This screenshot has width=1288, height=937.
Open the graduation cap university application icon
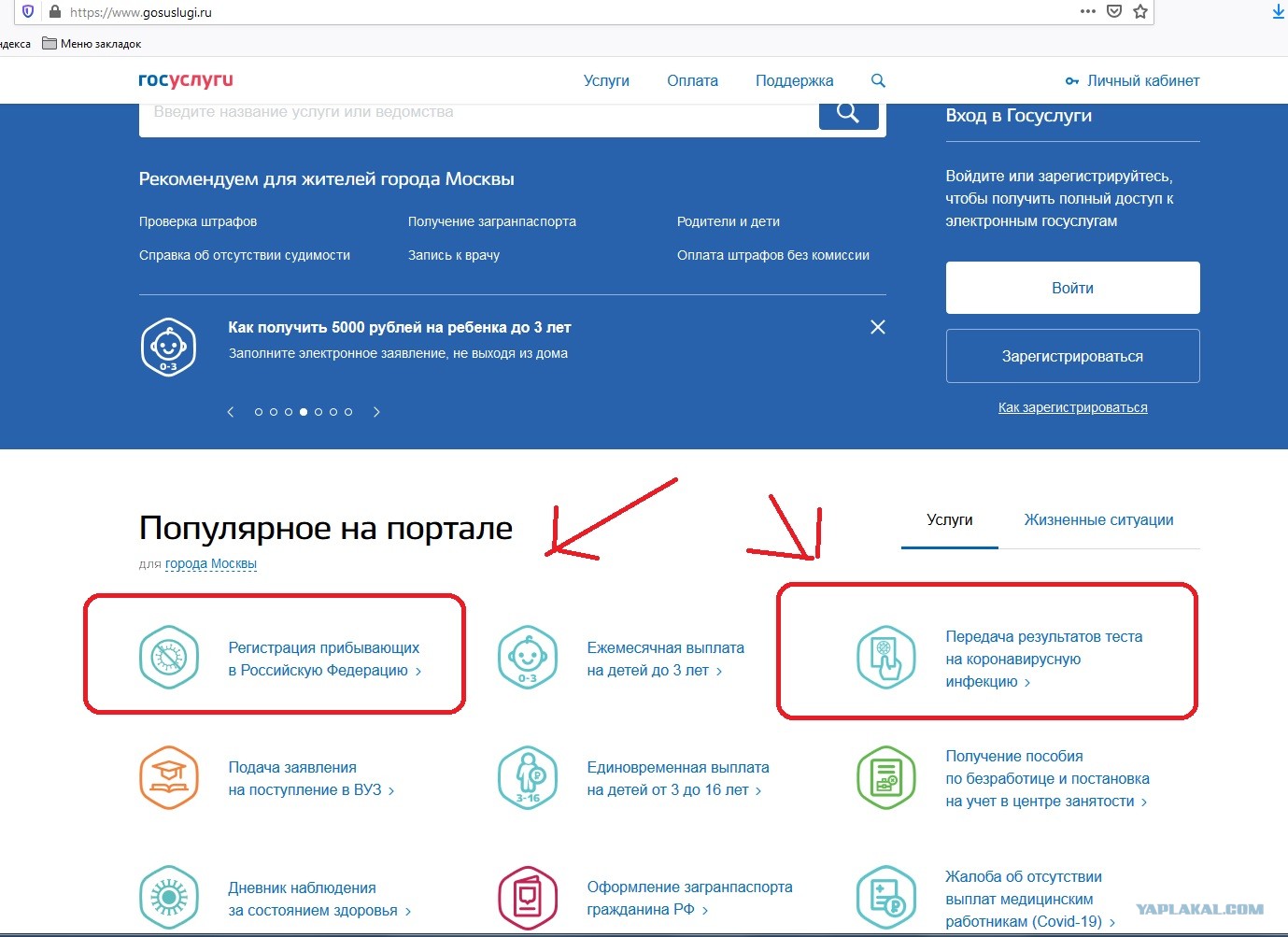click(169, 777)
